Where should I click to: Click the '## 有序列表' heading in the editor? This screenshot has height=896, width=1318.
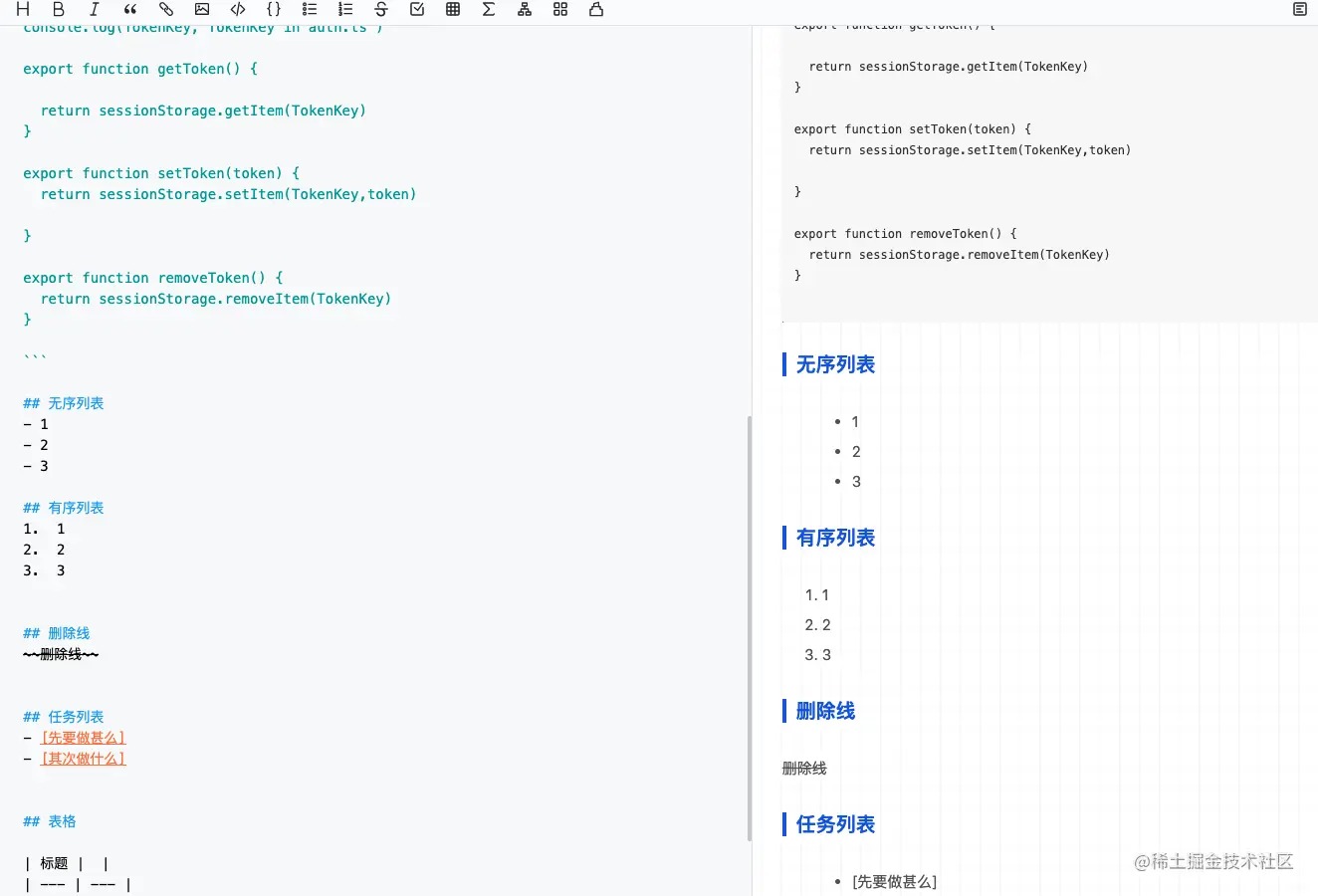click(x=64, y=508)
